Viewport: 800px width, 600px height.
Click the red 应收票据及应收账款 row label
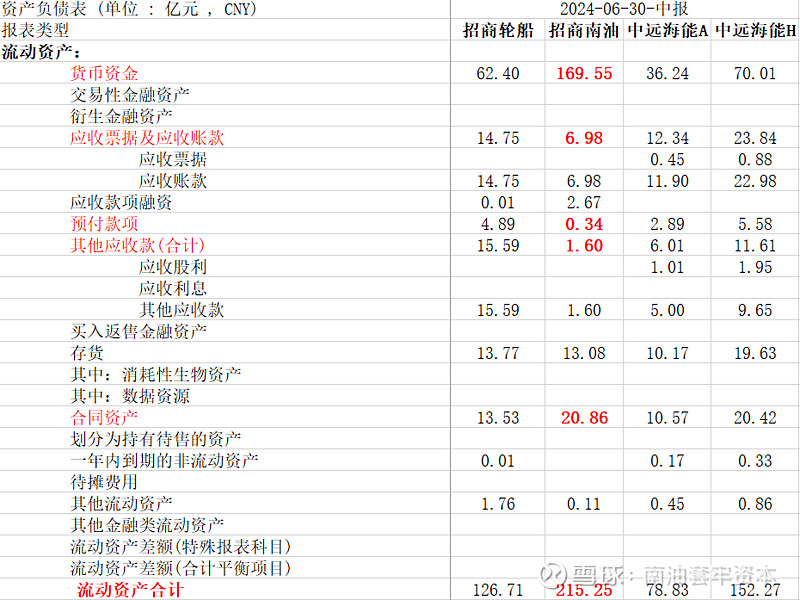coord(147,138)
